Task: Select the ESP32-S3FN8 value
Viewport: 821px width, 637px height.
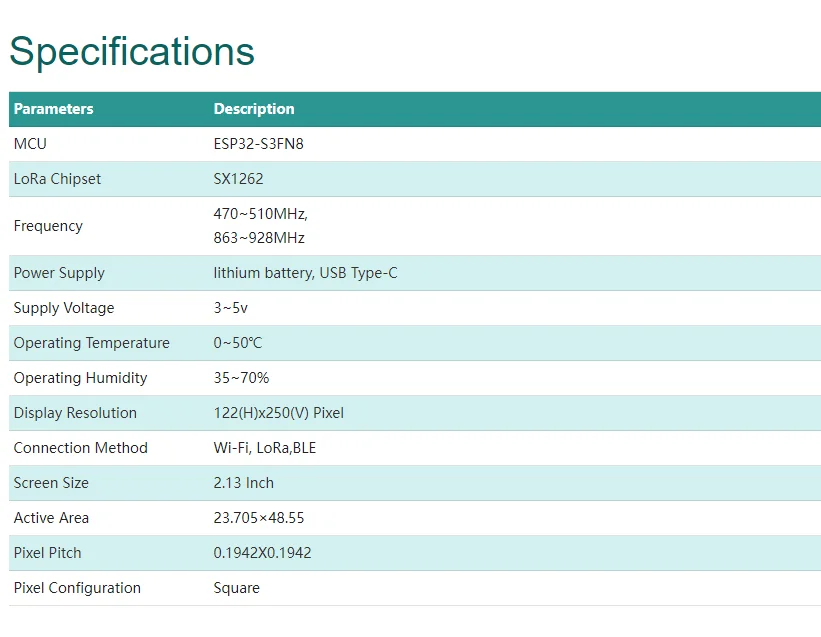Action: pyautogui.click(x=259, y=144)
